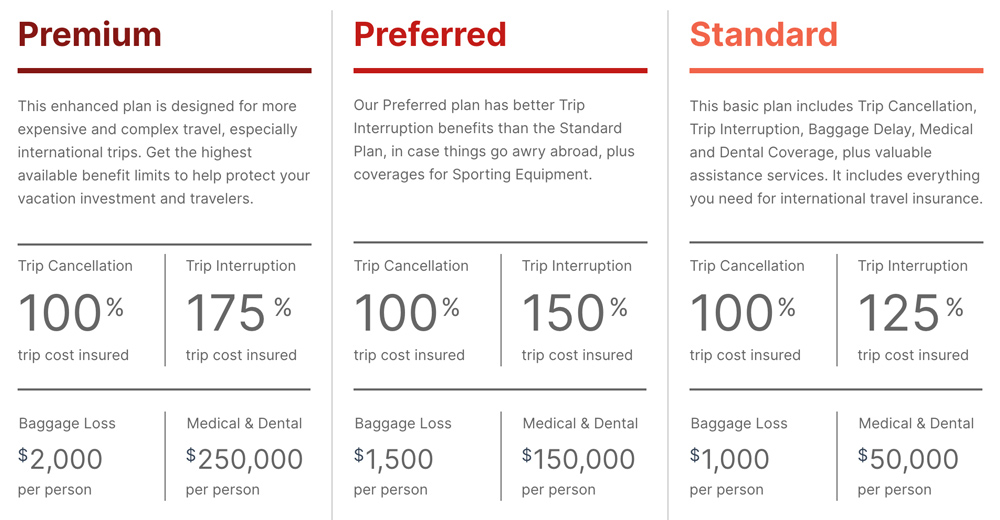1000x520 pixels.
Task: Click Standard's 125% Trip Interruption value
Action: coord(910,312)
